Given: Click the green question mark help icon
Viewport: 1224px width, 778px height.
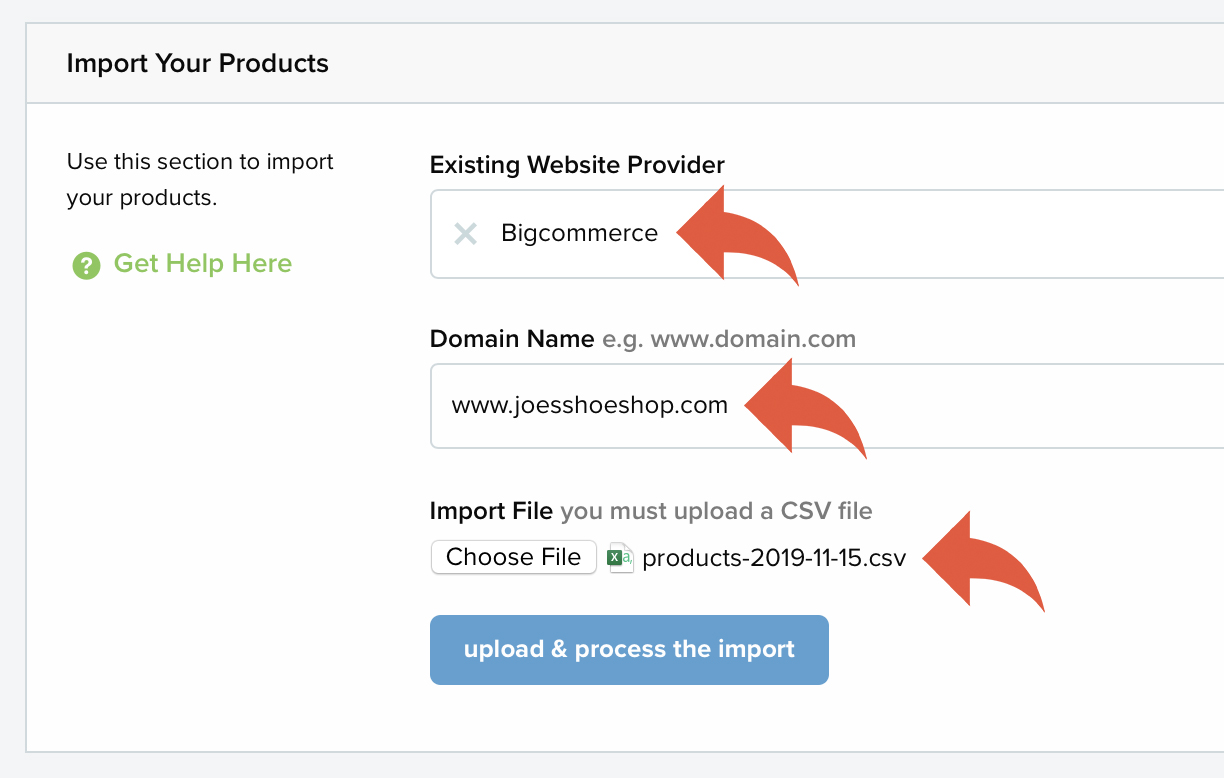Looking at the screenshot, I should pos(86,265).
